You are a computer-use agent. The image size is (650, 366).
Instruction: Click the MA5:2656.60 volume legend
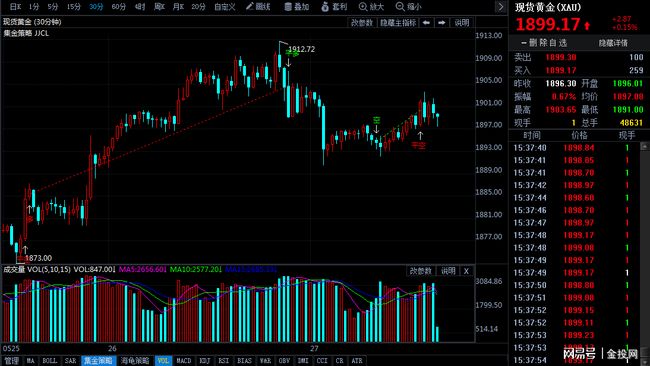pos(142,269)
